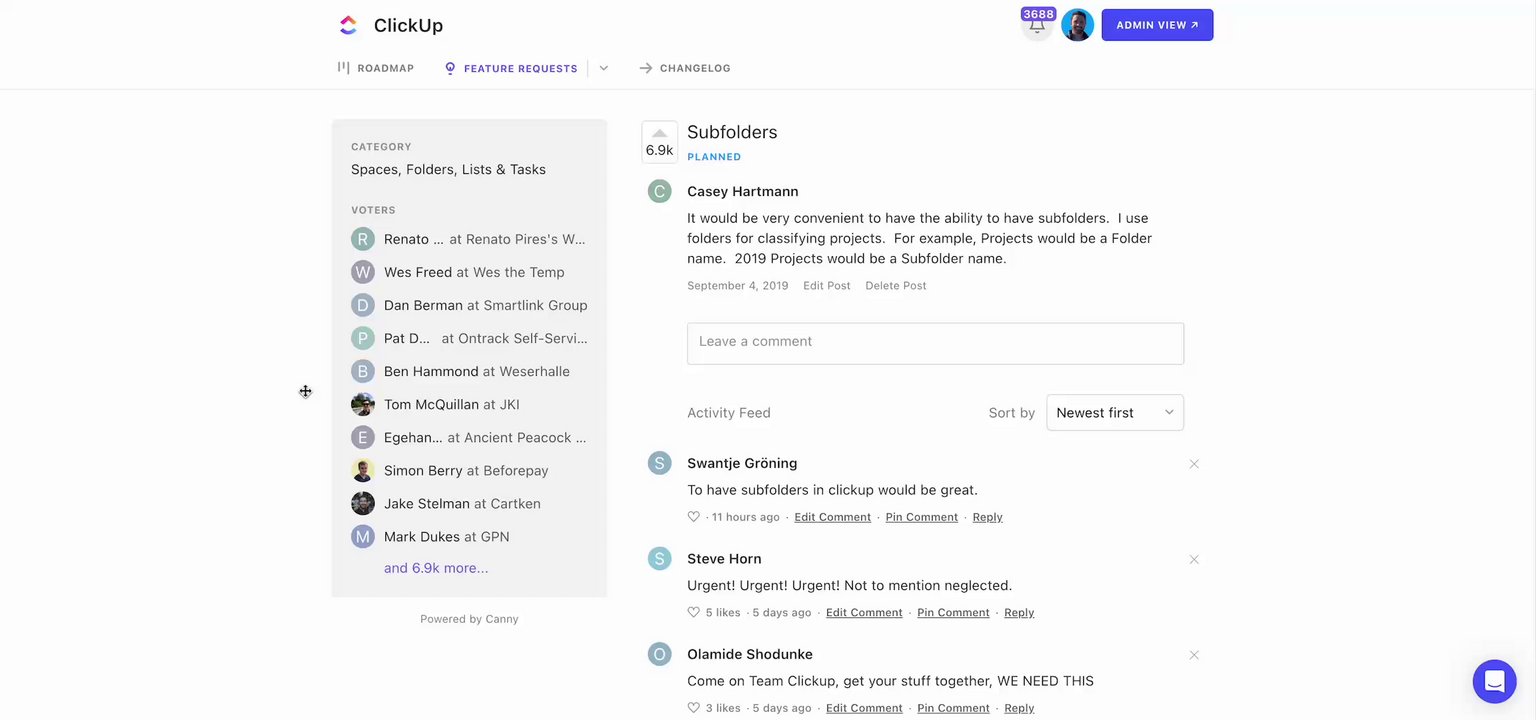Remove Steve Horn's comment using X icon
Viewport: 1536px width, 720px height.
(1193, 559)
